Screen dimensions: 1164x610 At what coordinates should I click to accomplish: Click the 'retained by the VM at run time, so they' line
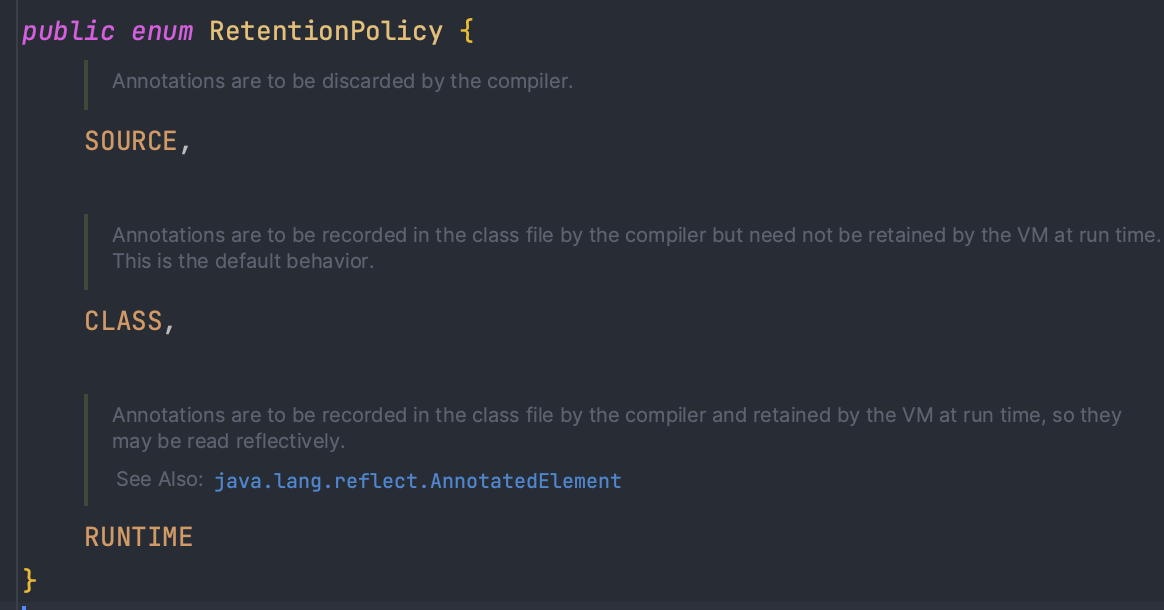pos(617,415)
